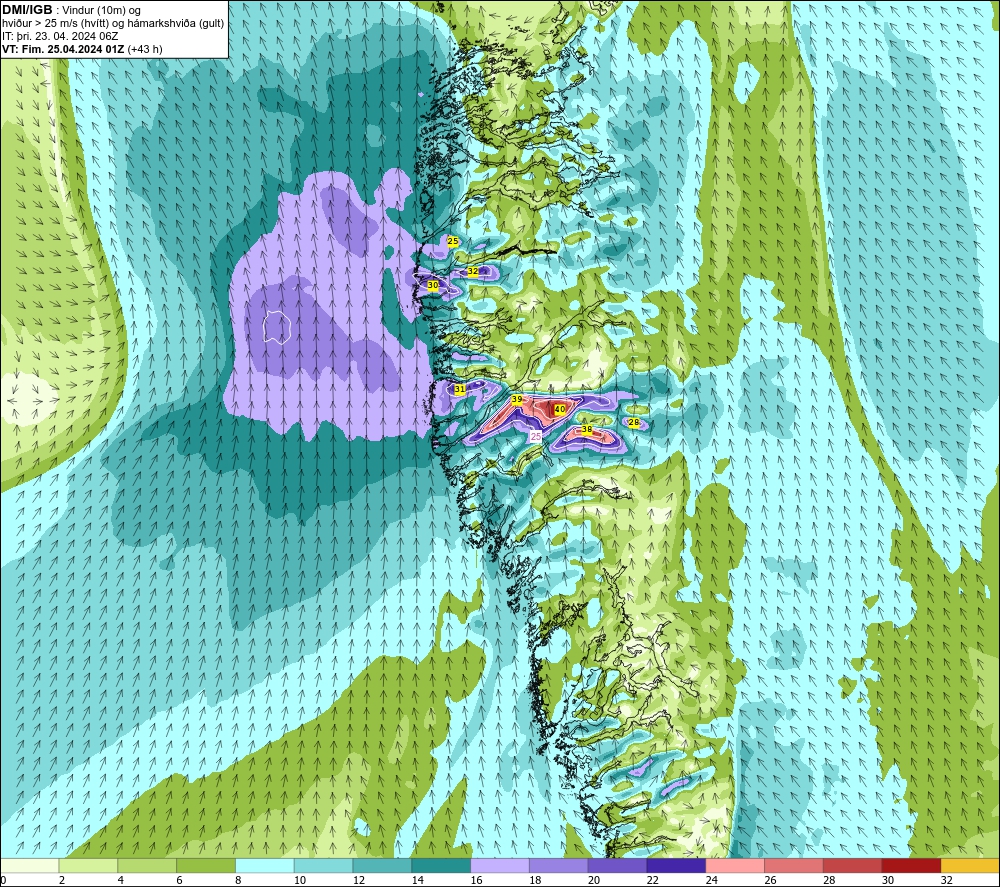Choose the 6–8 m/s olive green legend swatch

point(206,865)
